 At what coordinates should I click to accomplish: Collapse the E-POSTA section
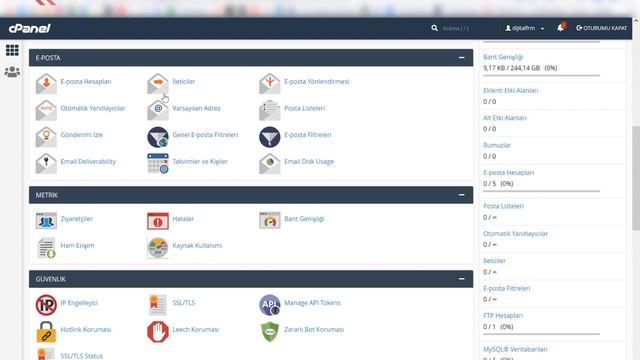(x=461, y=58)
